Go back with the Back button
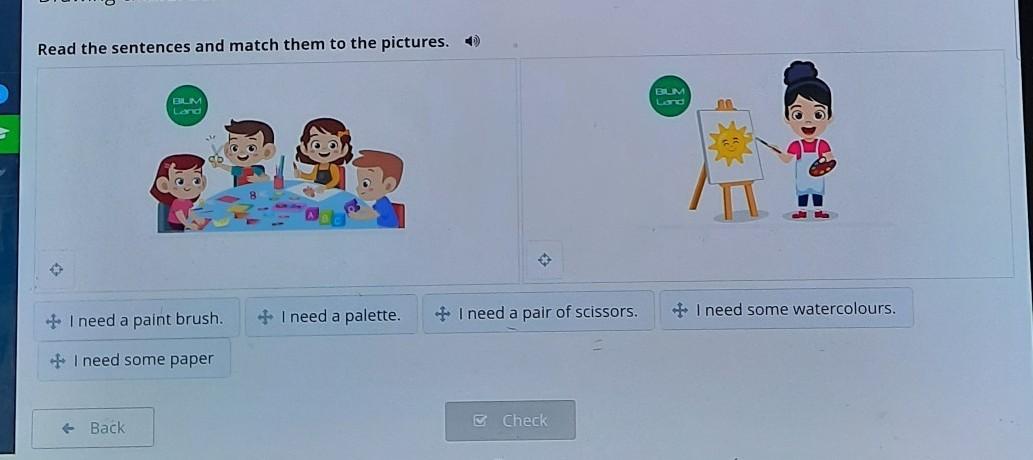Image resolution: width=1033 pixels, height=460 pixels. click(x=93, y=428)
